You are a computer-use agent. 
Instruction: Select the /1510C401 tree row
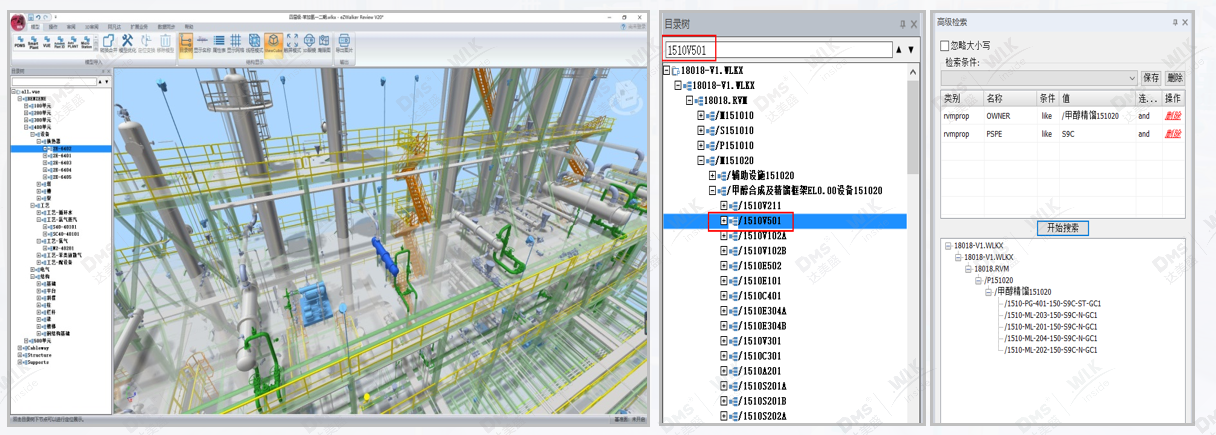760,296
